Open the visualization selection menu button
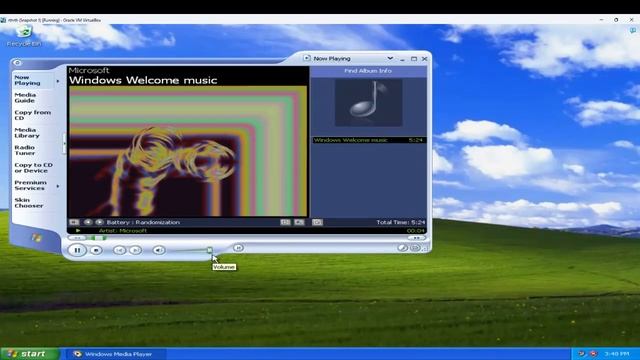This screenshot has width=640, height=360. coord(74,222)
